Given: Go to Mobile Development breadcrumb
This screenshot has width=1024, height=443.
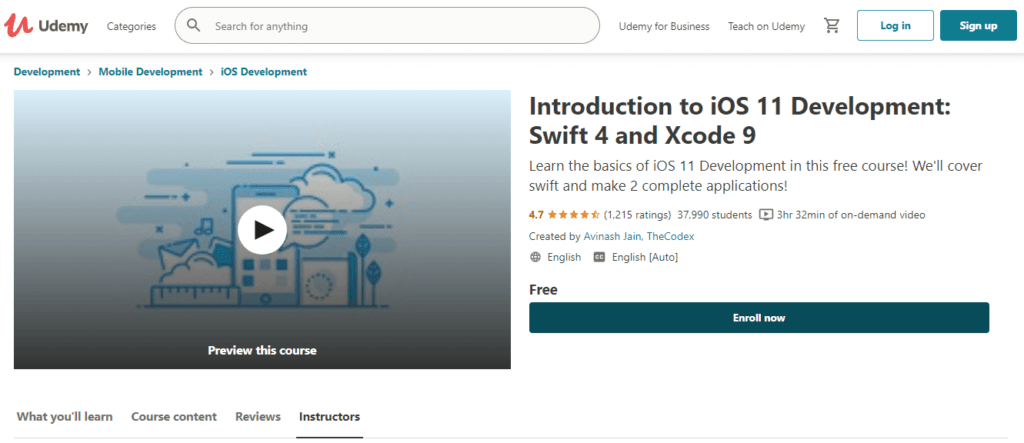Looking at the screenshot, I should (x=150, y=72).
